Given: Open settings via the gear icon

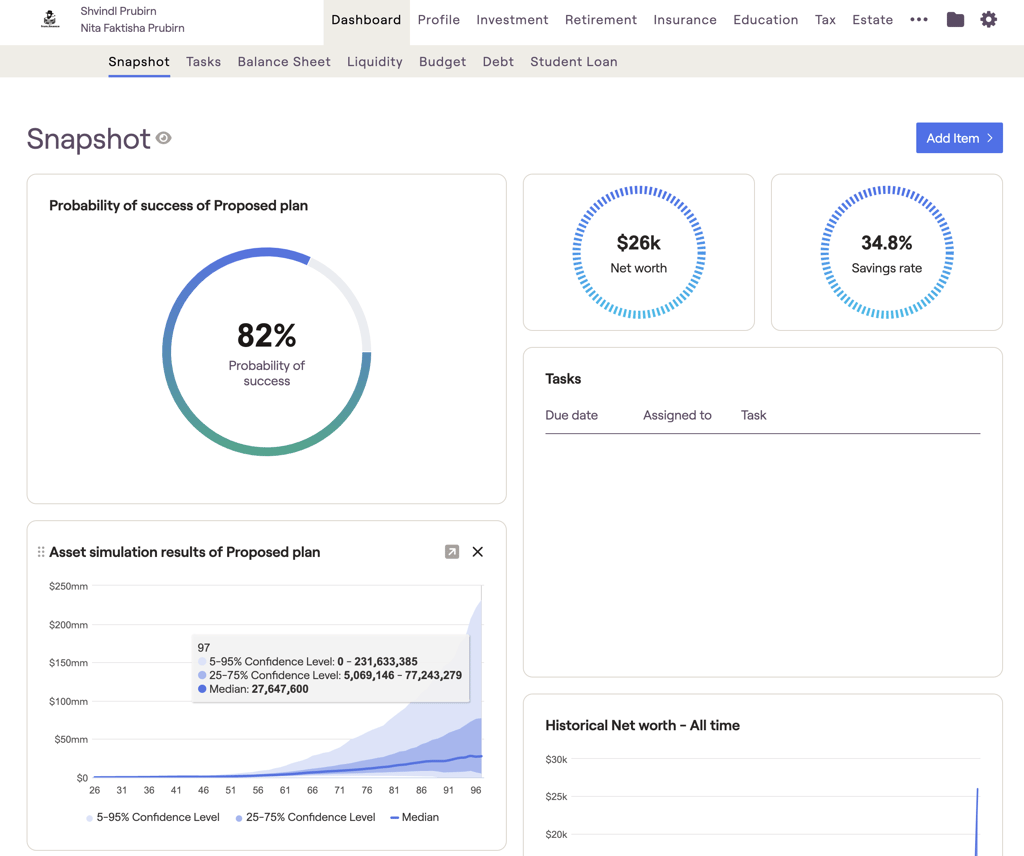Looking at the screenshot, I should 988,20.
